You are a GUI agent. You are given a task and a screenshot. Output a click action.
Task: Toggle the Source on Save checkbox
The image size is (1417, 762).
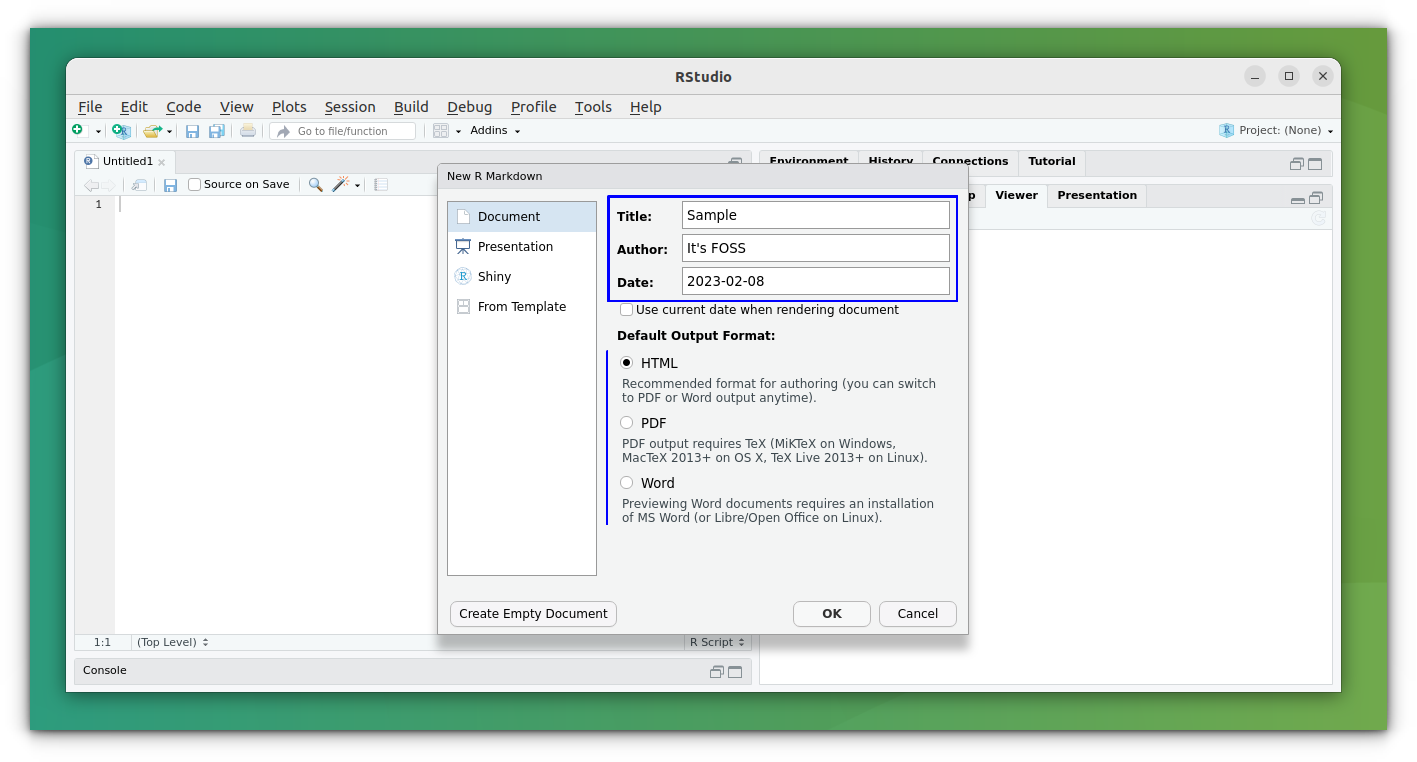tap(195, 185)
